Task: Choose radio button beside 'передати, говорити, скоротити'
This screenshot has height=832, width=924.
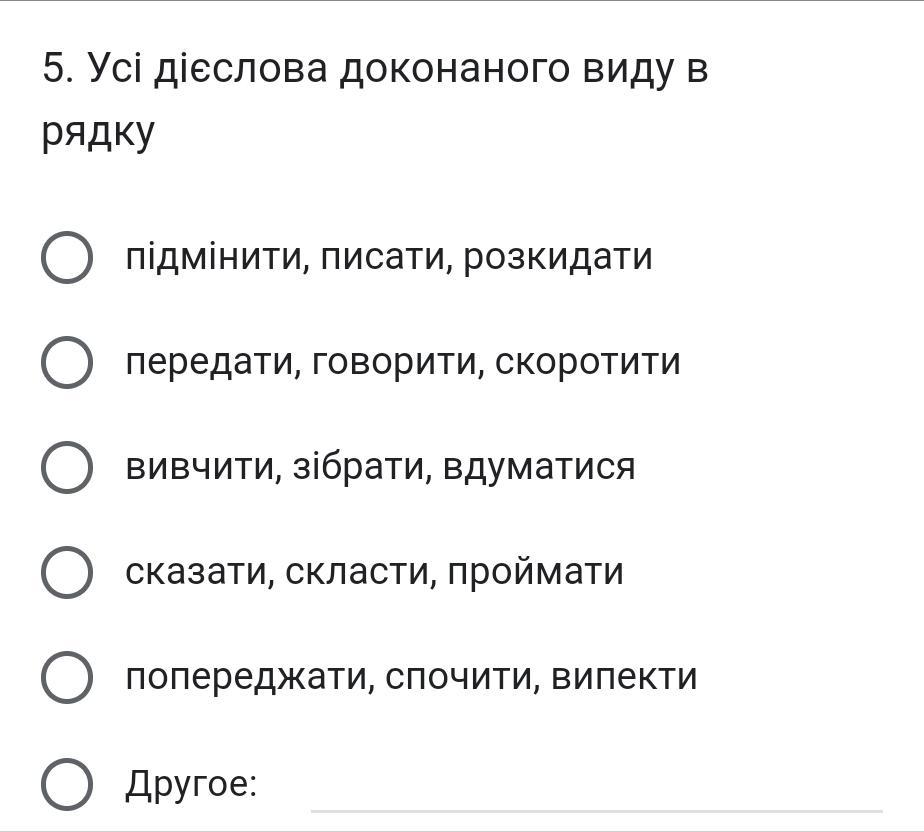Action: pyautogui.click(x=67, y=362)
